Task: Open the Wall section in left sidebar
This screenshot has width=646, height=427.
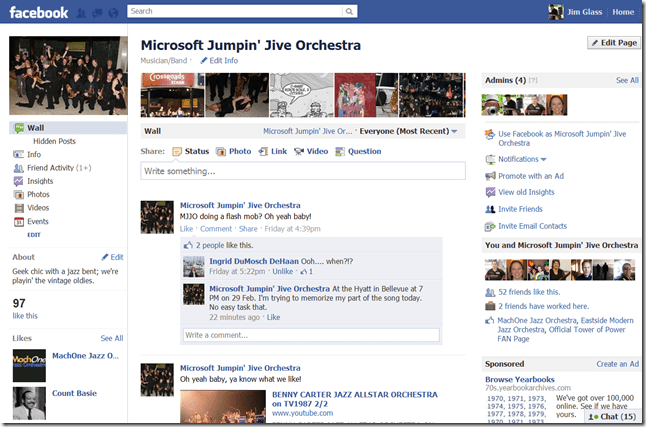Action: point(35,128)
